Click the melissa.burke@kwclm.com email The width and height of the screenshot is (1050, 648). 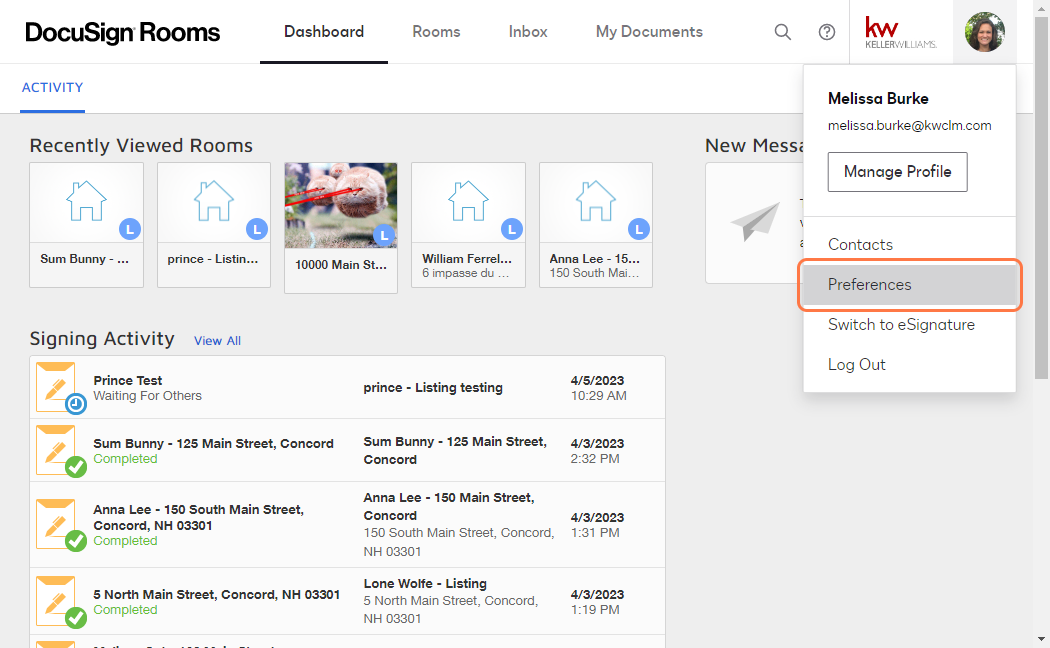pos(909,125)
